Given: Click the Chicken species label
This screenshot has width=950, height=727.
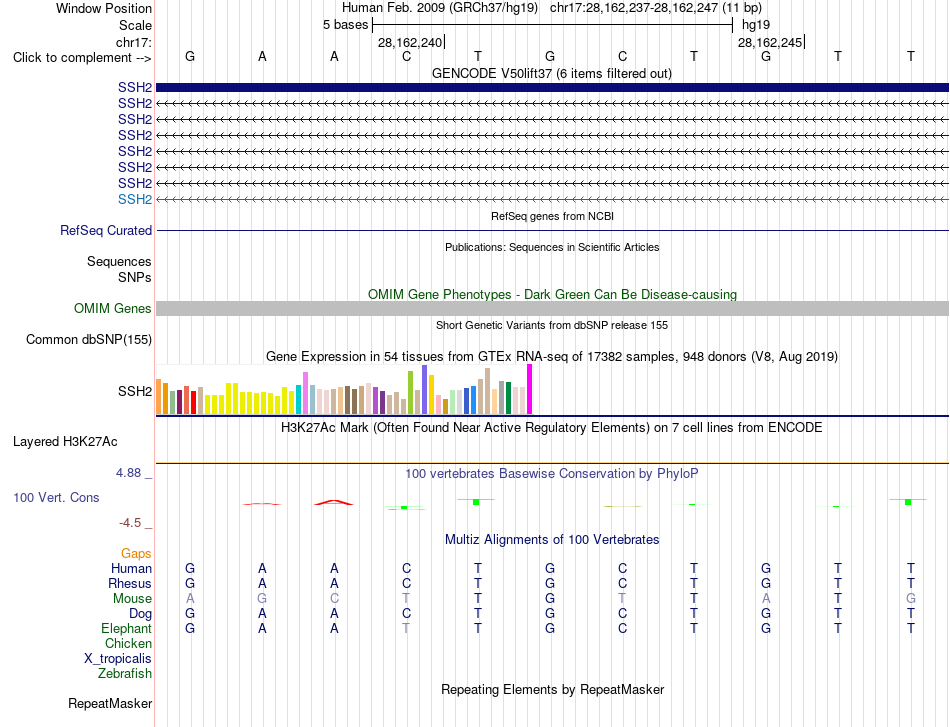Looking at the screenshot, I should point(128,643).
